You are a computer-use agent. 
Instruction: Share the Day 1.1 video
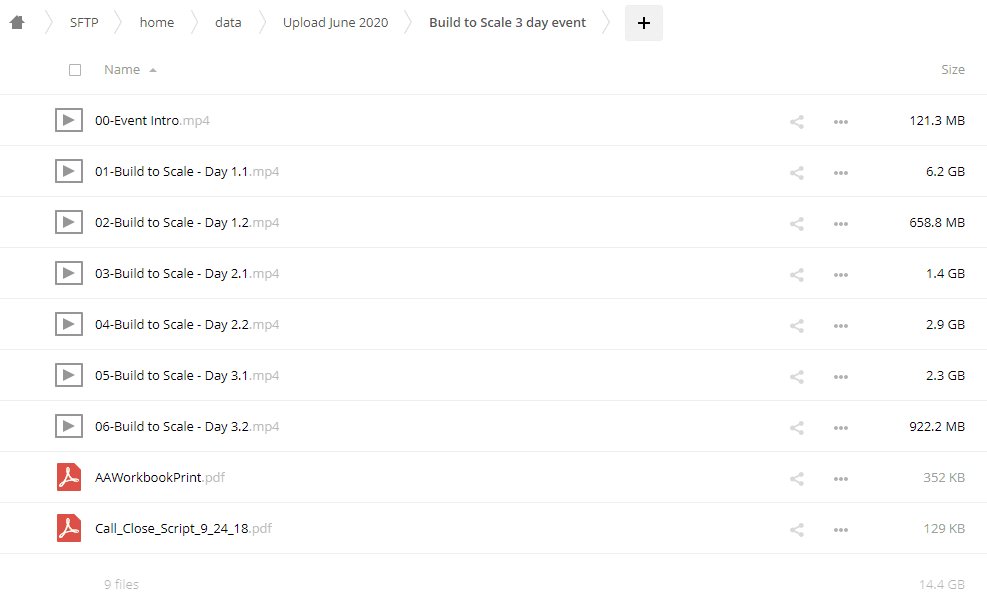tap(797, 173)
